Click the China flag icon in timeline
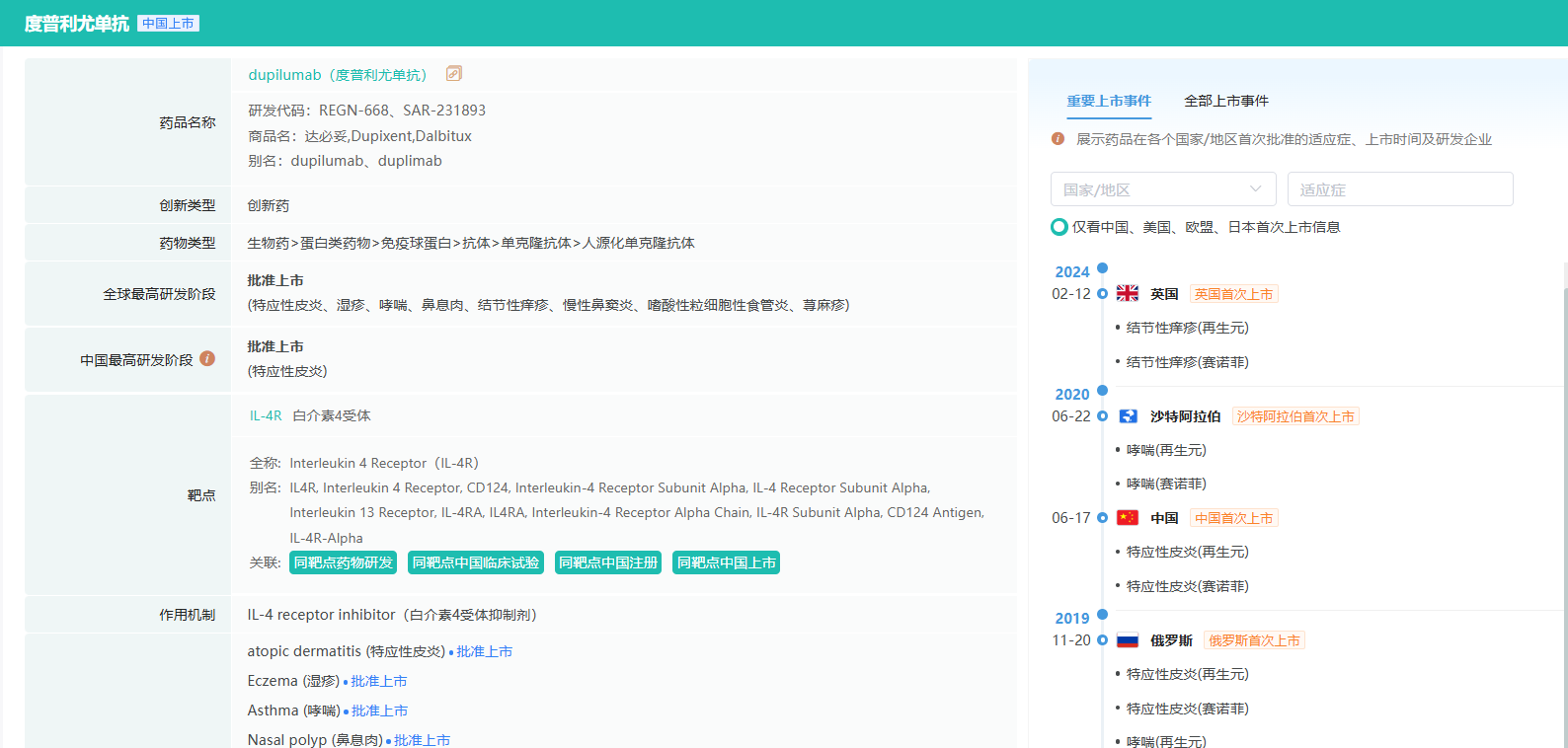Image resolution: width=1568 pixels, height=748 pixels. (x=1128, y=518)
